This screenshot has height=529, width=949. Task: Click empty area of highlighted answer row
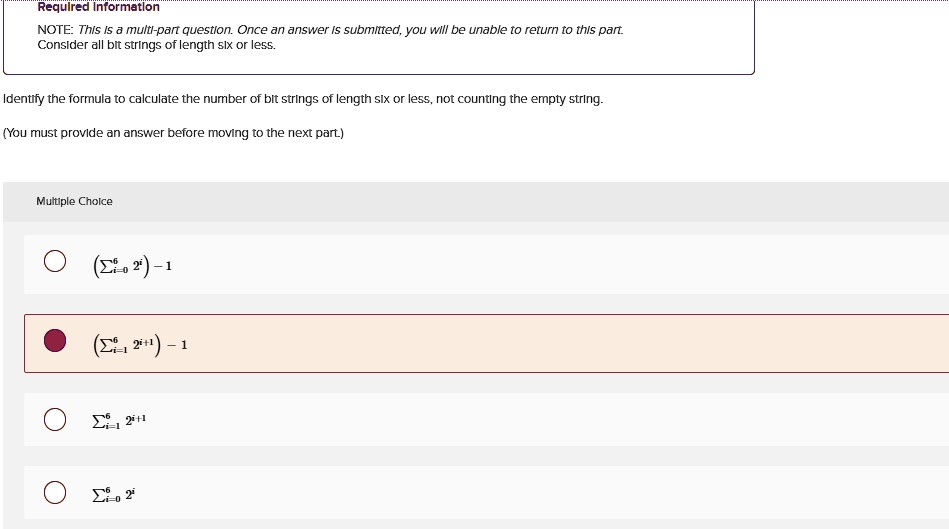(545, 343)
